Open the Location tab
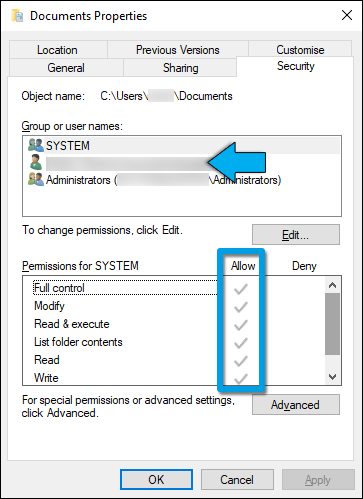This screenshot has height=499, width=363. (x=57, y=50)
